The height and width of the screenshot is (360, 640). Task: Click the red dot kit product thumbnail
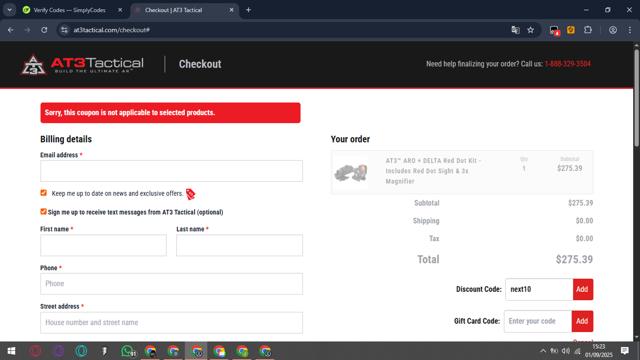click(351, 172)
